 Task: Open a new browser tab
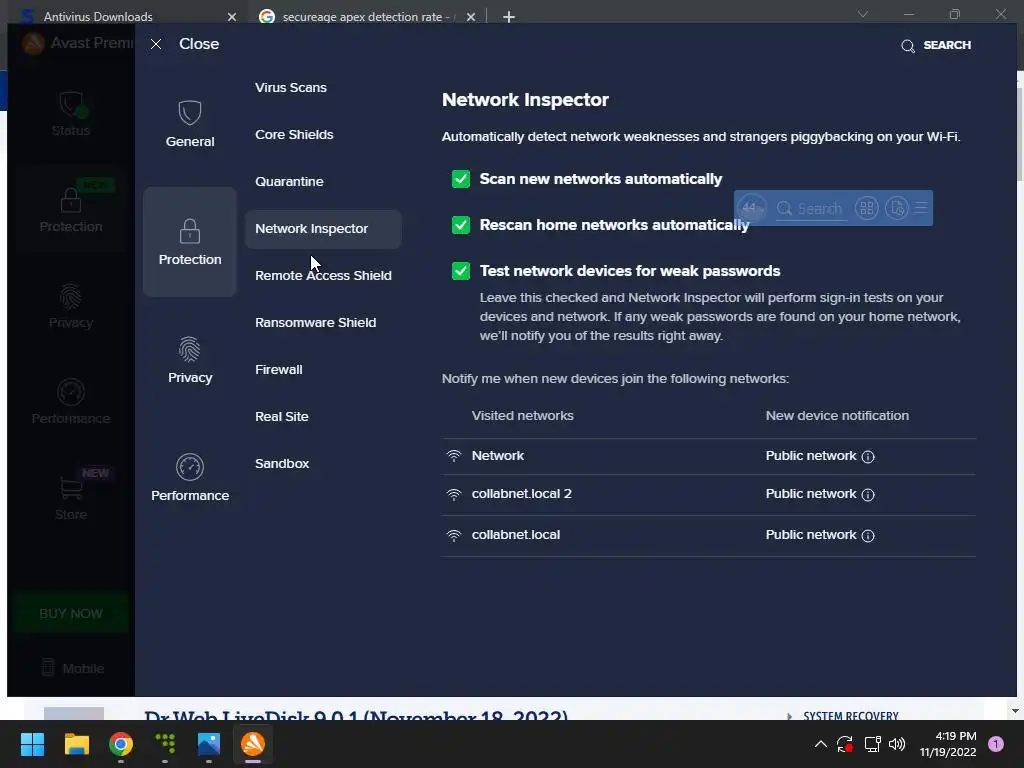click(x=509, y=17)
